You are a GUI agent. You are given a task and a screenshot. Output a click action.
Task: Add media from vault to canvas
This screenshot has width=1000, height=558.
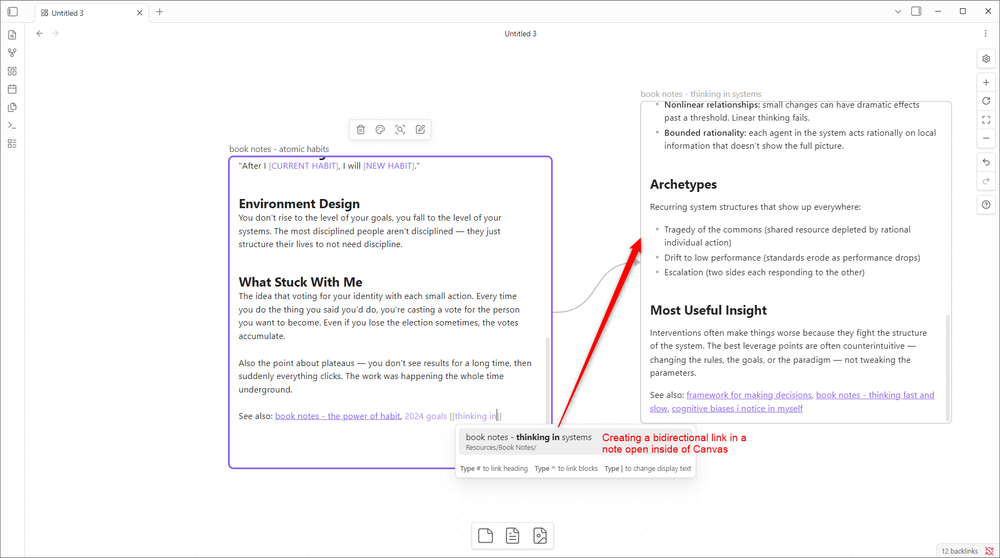point(540,536)
